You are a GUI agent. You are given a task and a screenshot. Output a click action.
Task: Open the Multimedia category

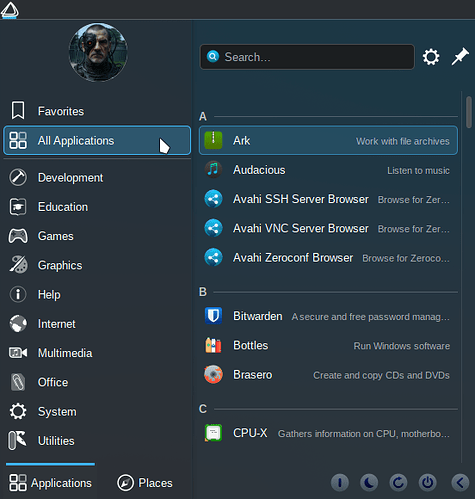(x=97, y=353)
